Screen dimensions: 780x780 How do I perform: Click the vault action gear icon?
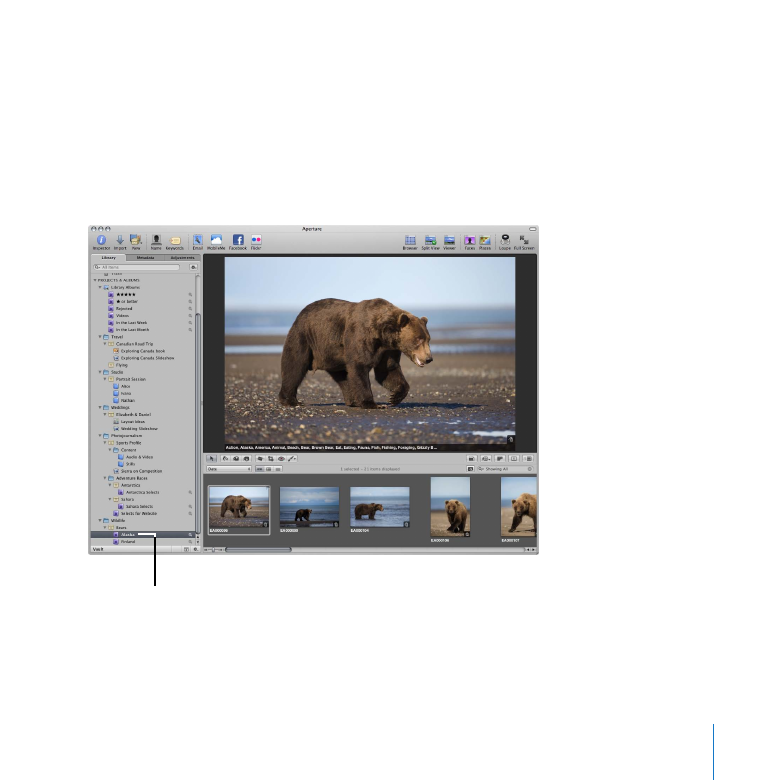point(195,549)
